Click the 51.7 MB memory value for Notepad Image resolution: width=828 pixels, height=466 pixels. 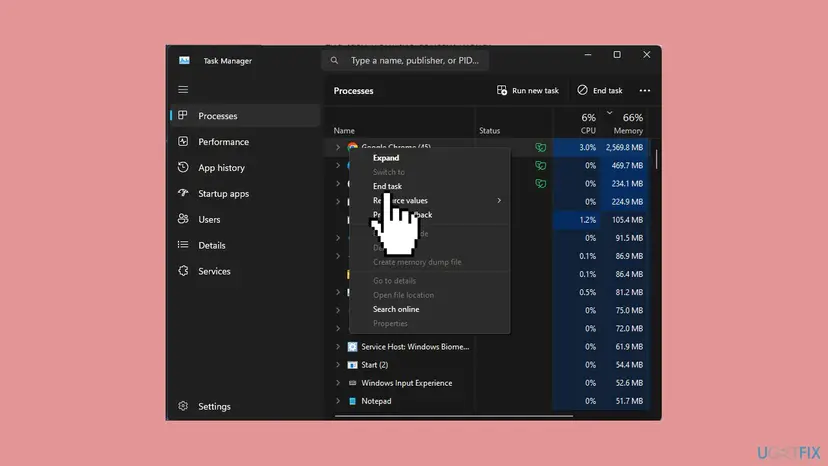[629, 401]
